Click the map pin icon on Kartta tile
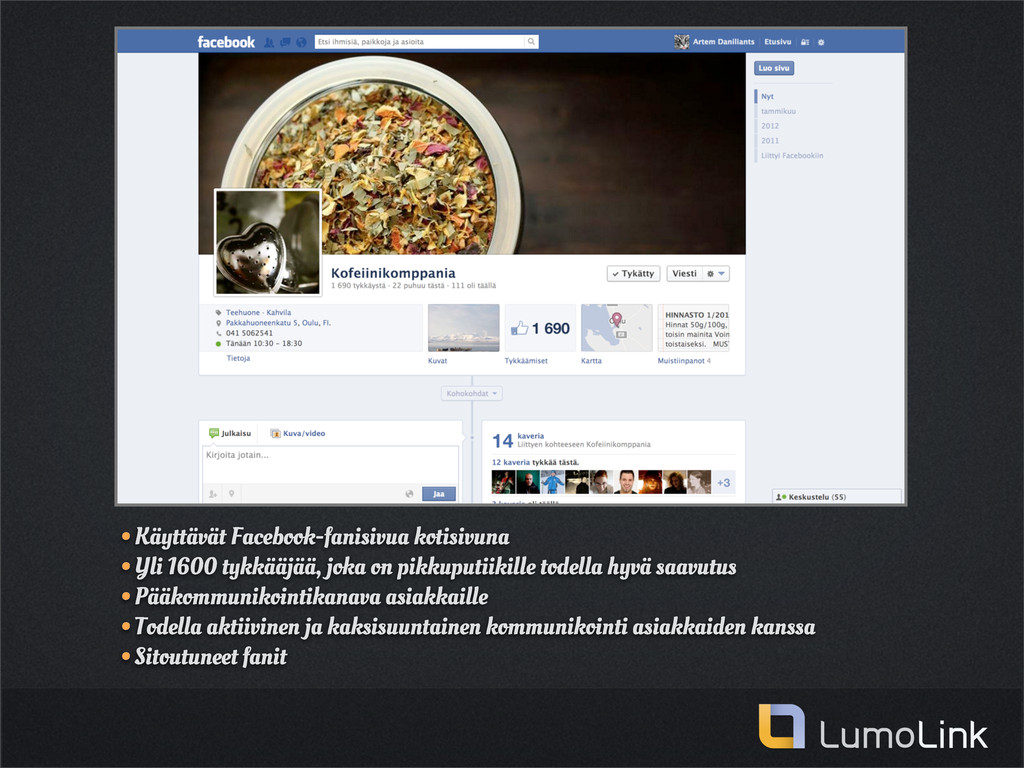Viewport: 1024px width, 768px height. coord(616,319)
